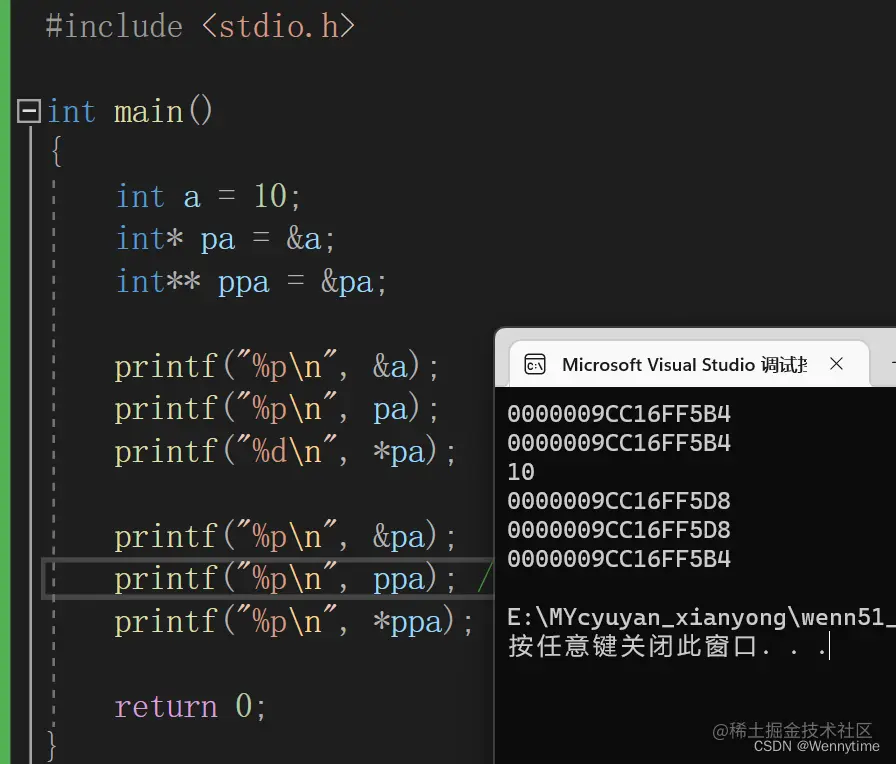Click the second console output line 0000009CC16FF5B4
This screenshot has height=764, width=896.
pyautogui.click(x=619, y=443)
